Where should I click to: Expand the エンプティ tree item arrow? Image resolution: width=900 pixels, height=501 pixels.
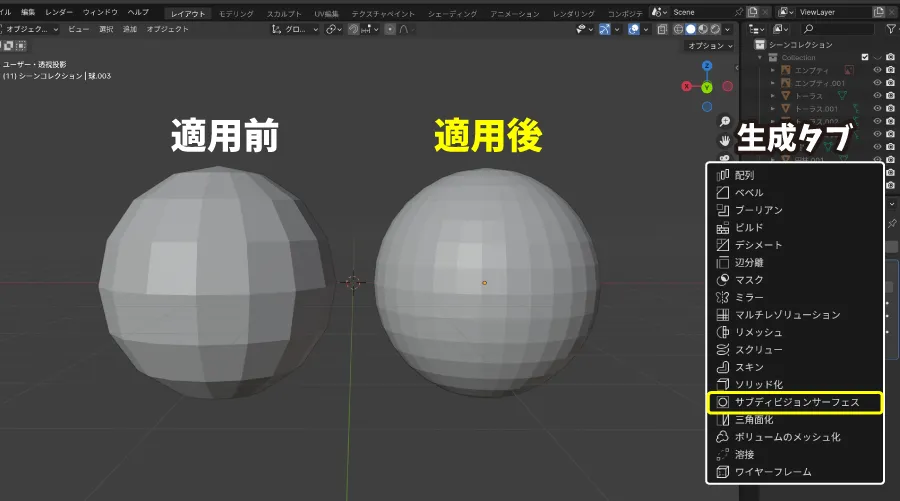tap(772, 71)
